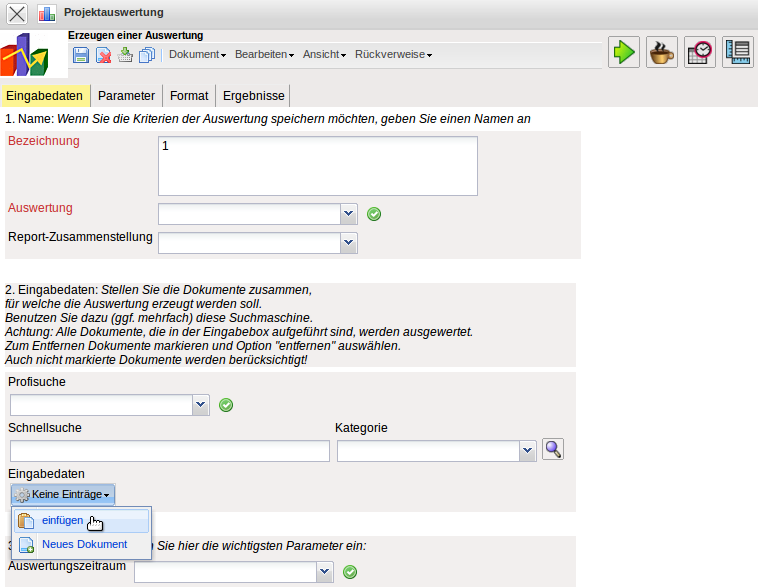Open the Dokument menu
Screen dimensions: 758x587
(x=197, y=55)
